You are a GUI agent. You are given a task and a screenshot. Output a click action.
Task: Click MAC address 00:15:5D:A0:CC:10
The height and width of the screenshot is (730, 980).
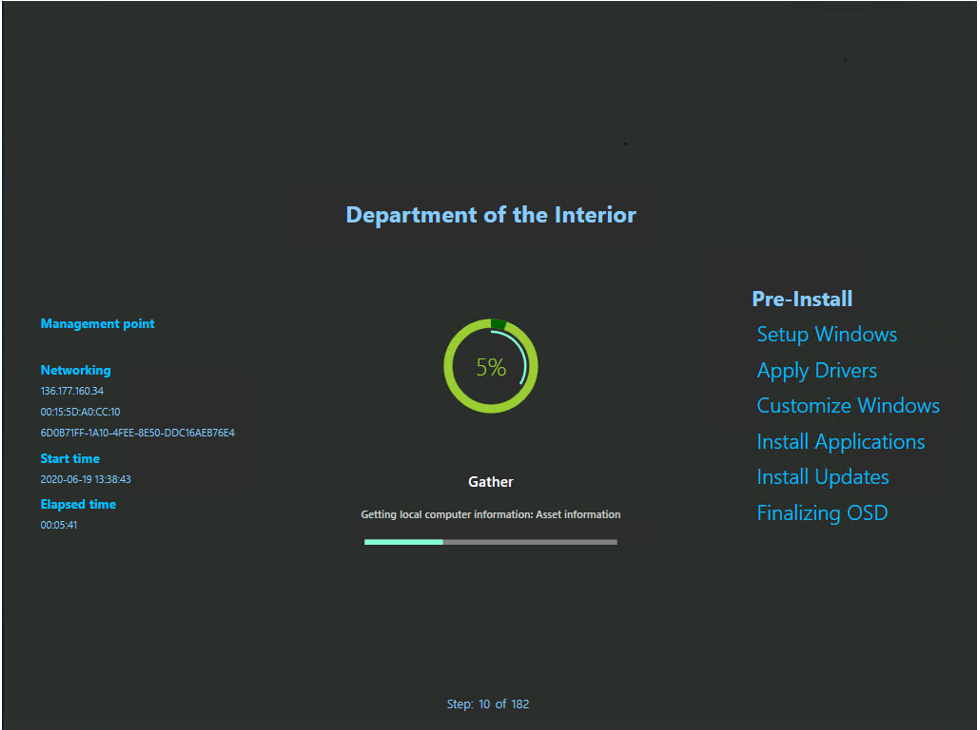(80, 412)
